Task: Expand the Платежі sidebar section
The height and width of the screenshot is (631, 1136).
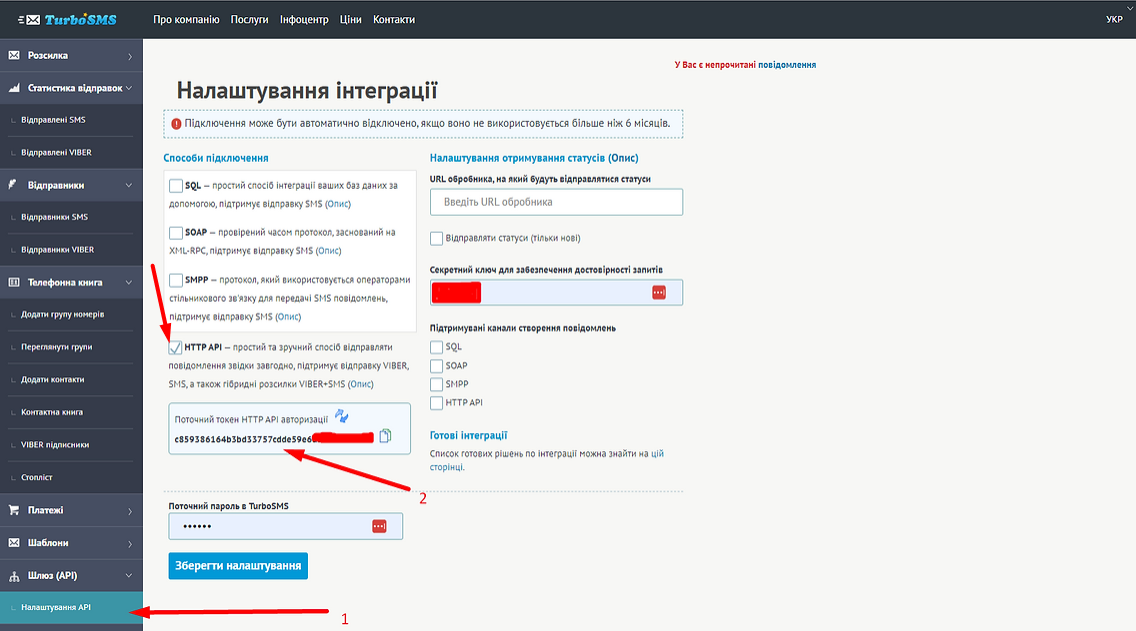Action: click(130, 511)
